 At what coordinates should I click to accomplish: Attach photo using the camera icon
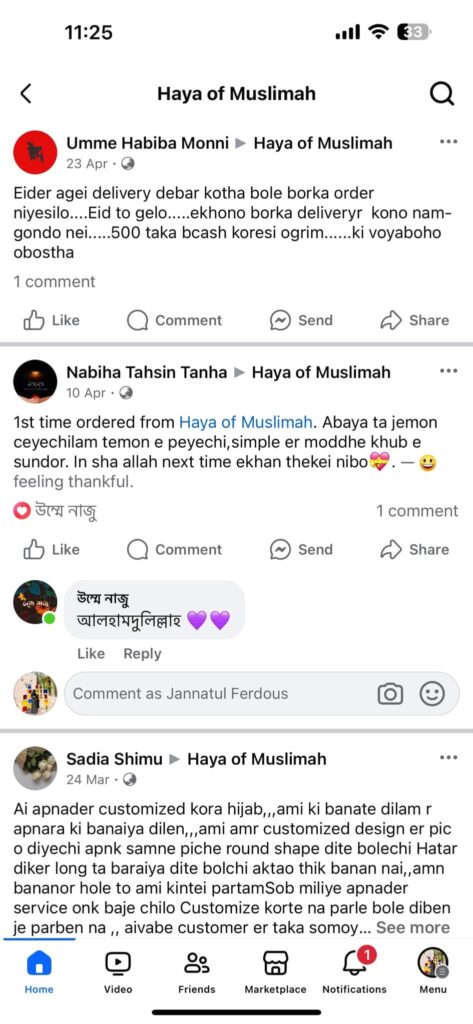(390, 694)
